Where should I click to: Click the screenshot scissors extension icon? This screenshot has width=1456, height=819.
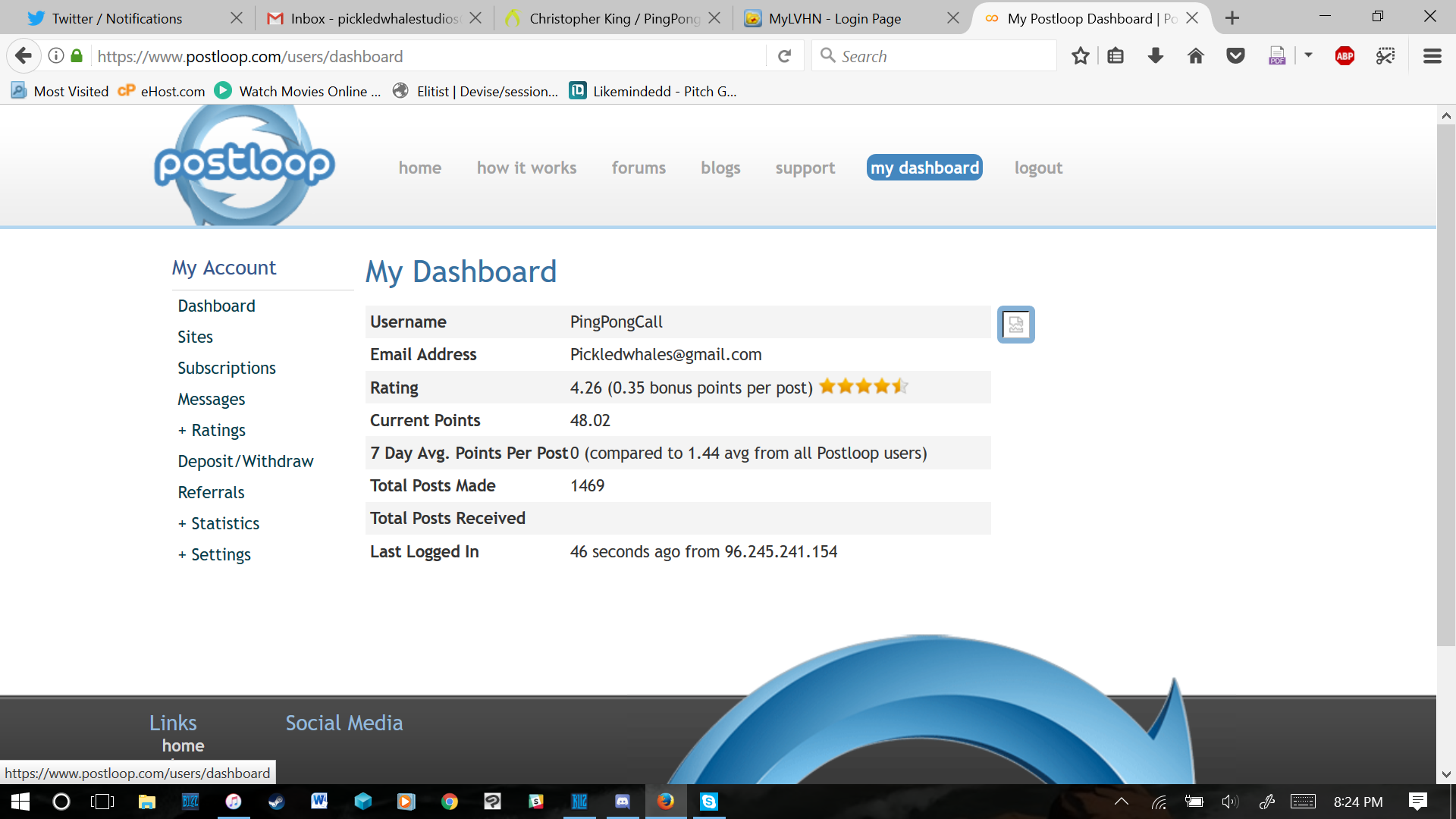tap(1385, 56)
